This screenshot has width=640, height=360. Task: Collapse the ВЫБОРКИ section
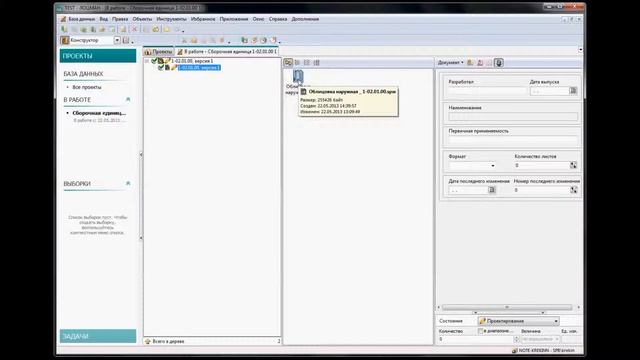point(128,184)
